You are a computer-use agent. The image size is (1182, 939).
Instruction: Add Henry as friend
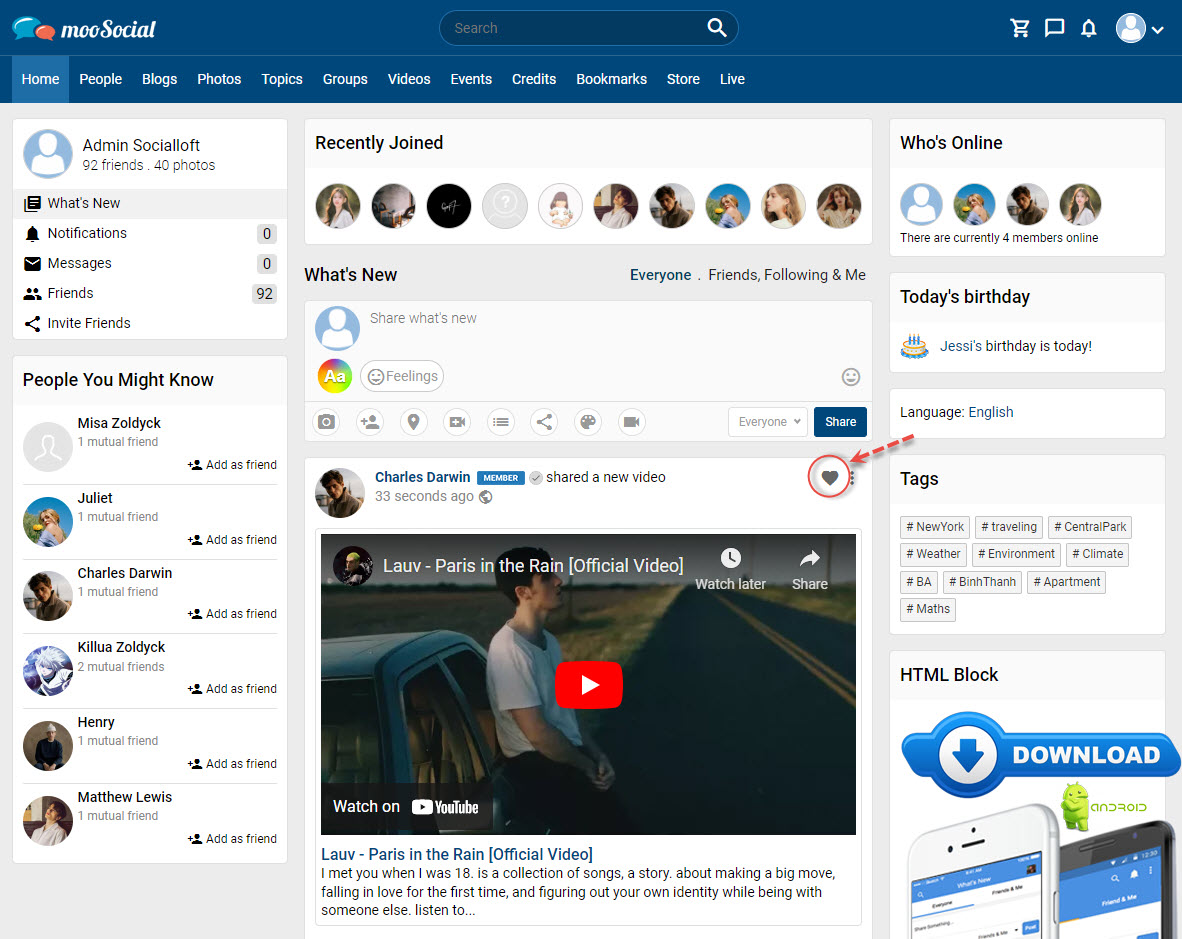click(x=232, y=763)
